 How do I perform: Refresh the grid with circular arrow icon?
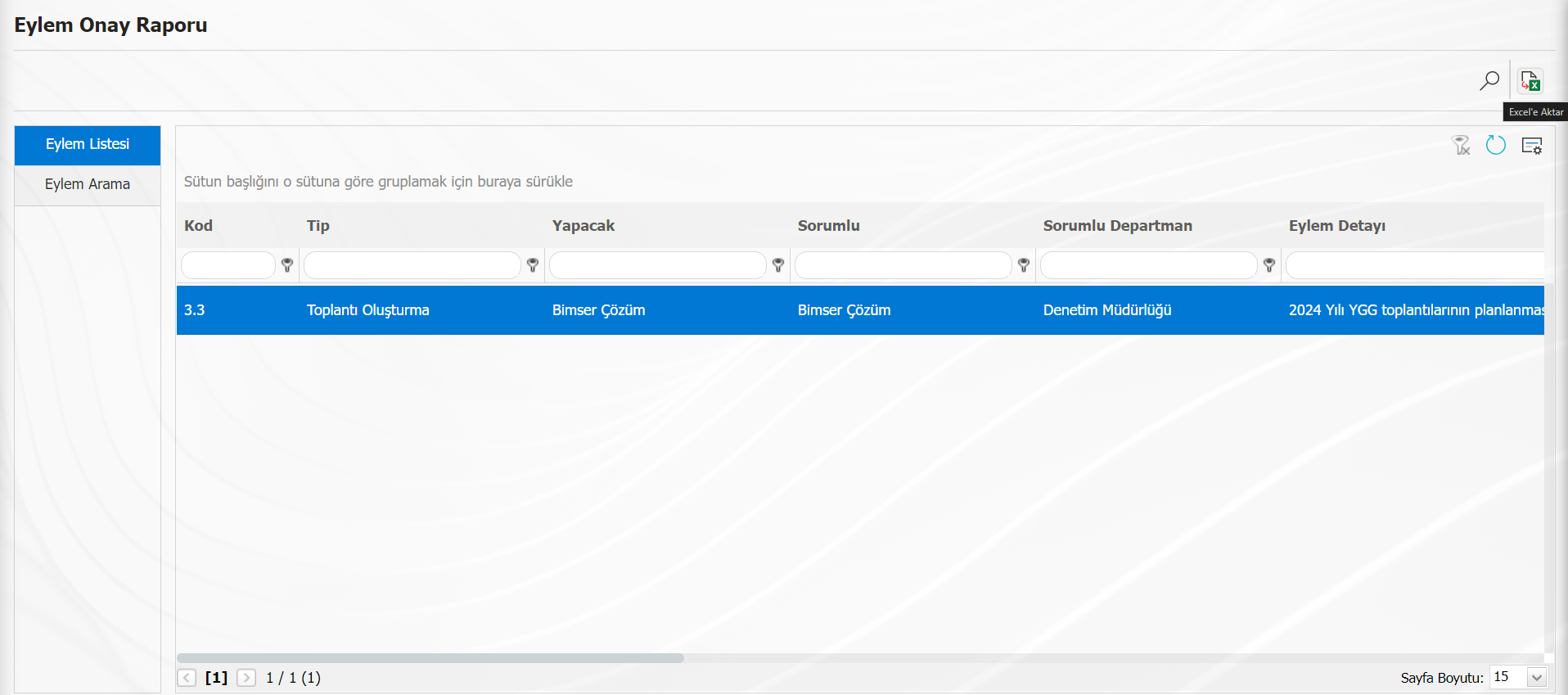click(1496, 145)
